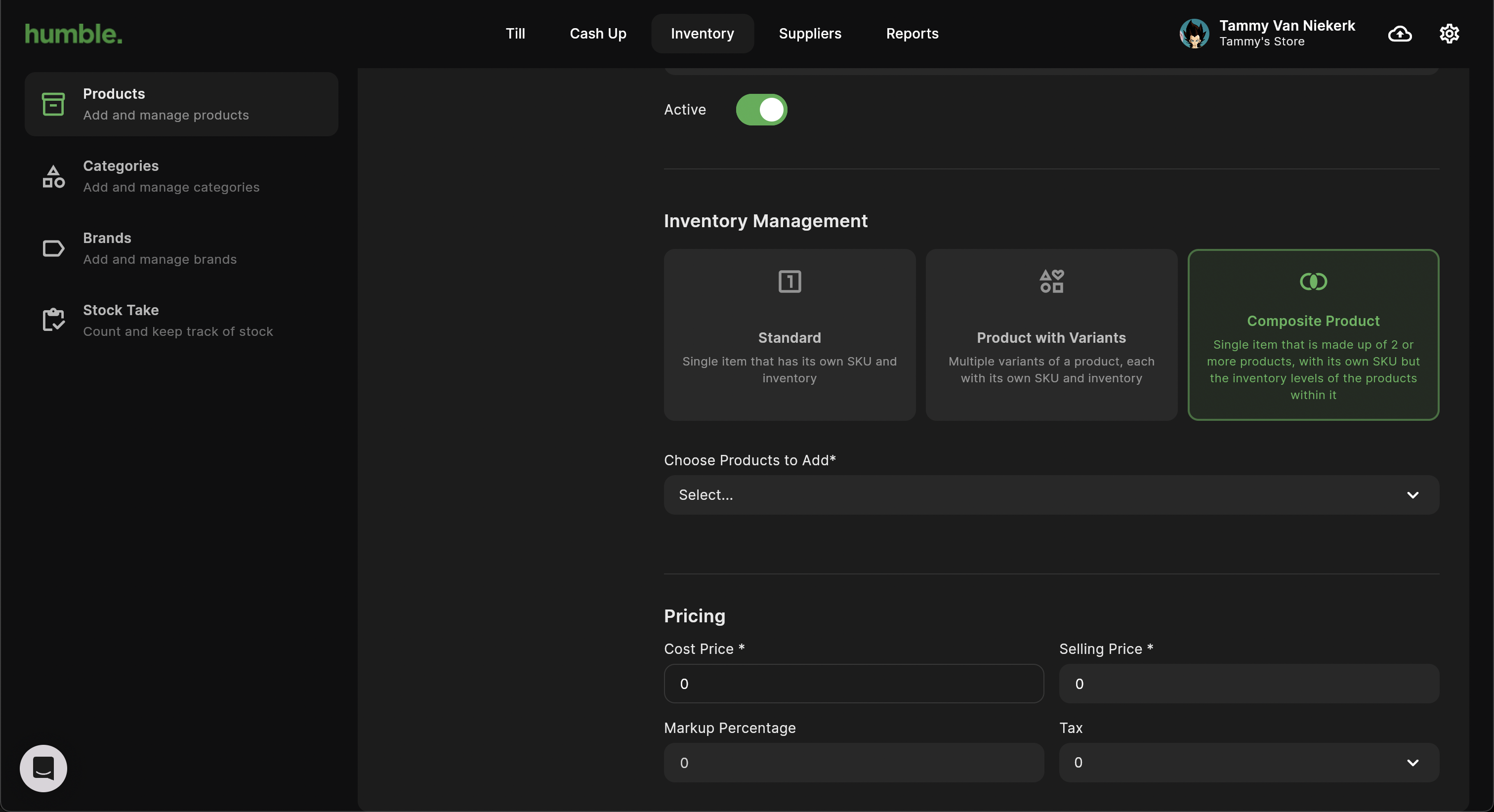Click the Tammy Van Niekerk account name

tap(1286, 26)
